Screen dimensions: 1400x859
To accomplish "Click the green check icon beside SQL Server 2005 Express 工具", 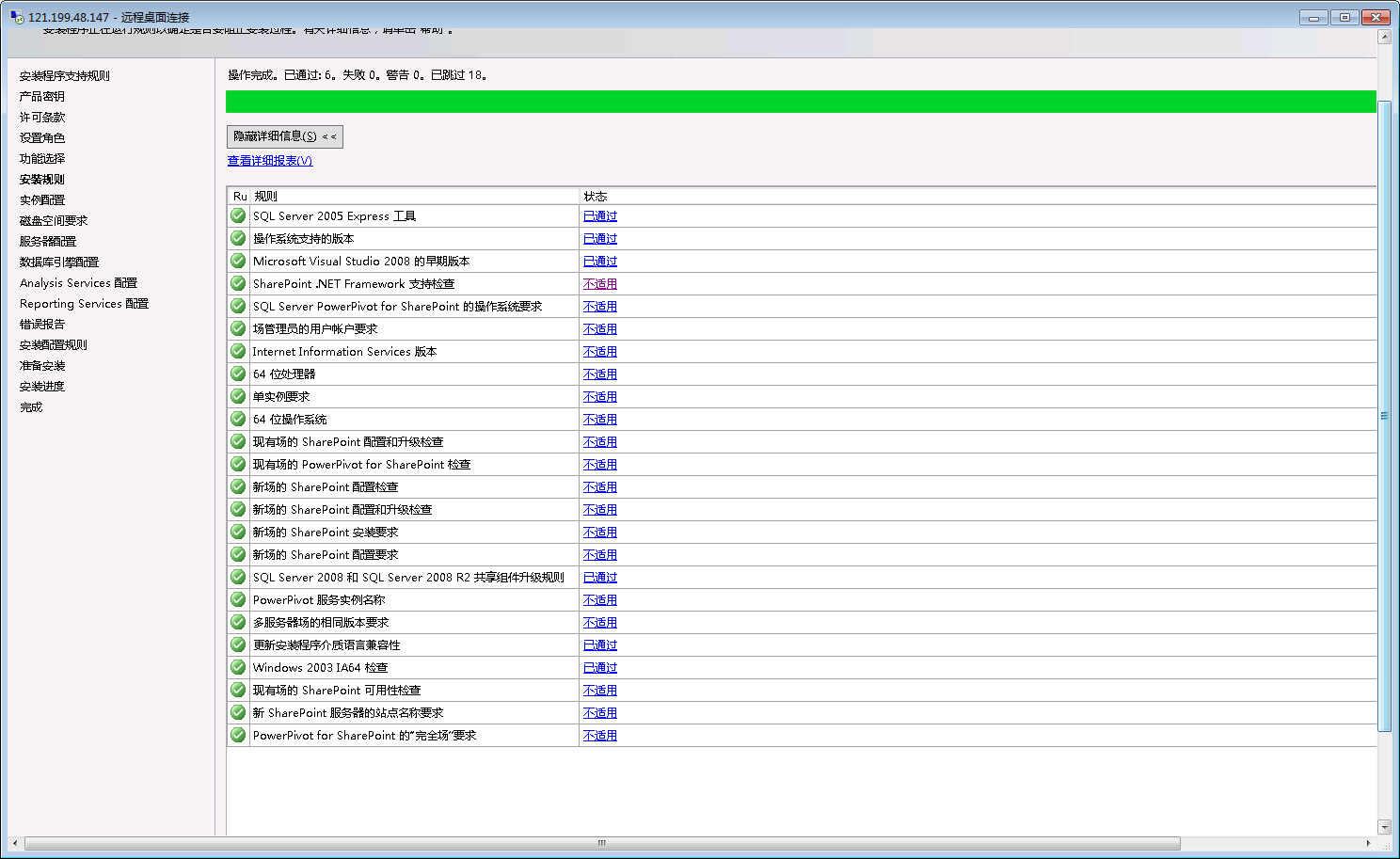I will click(x=238, y=215).
